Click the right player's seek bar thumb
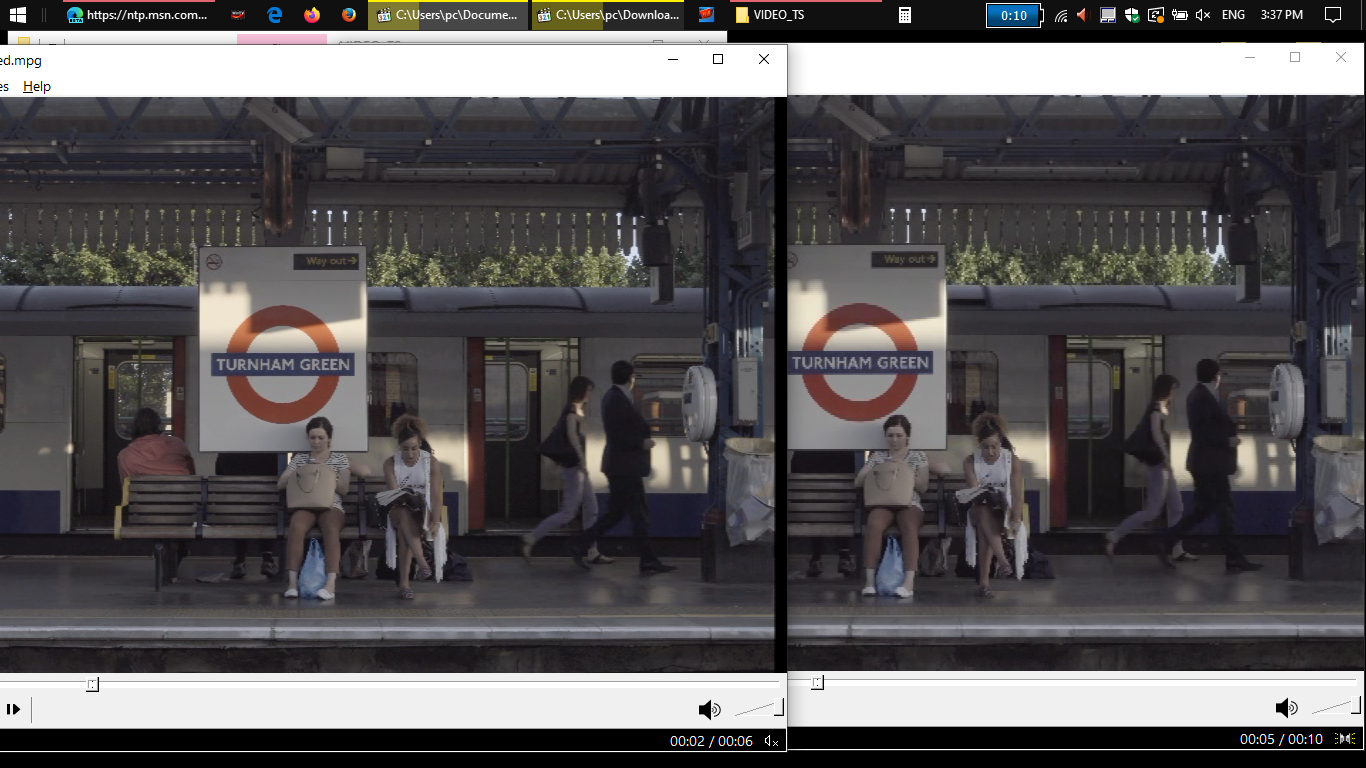This screenshot has width=1366, height=768. [817, 682]
